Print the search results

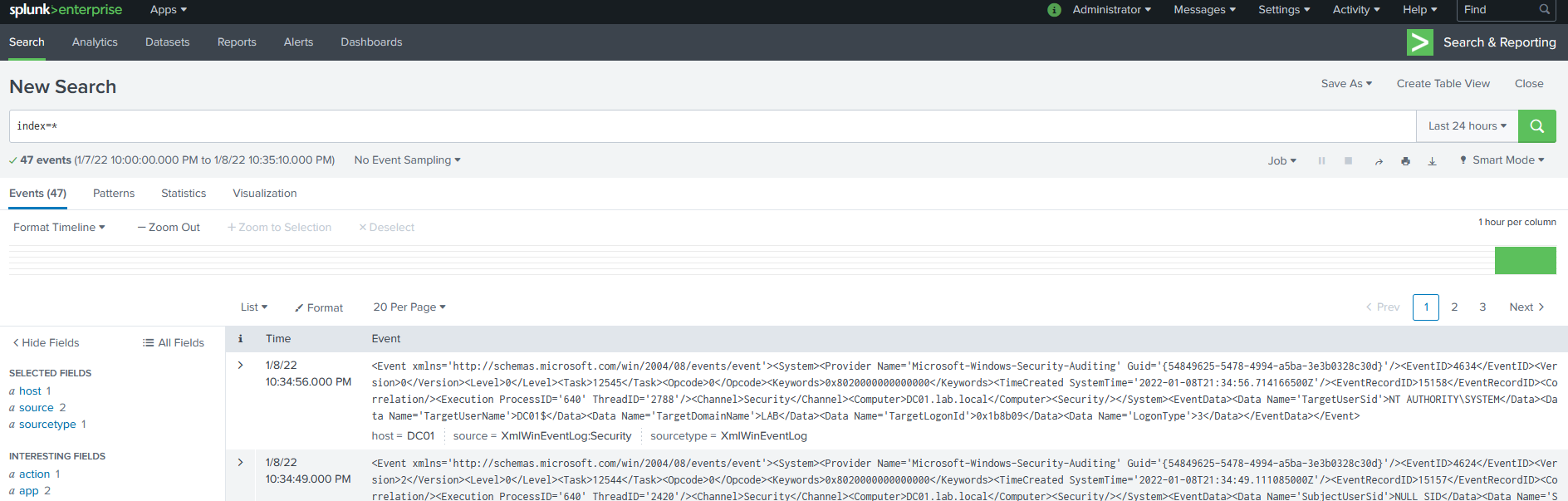tap(1405, 161)
